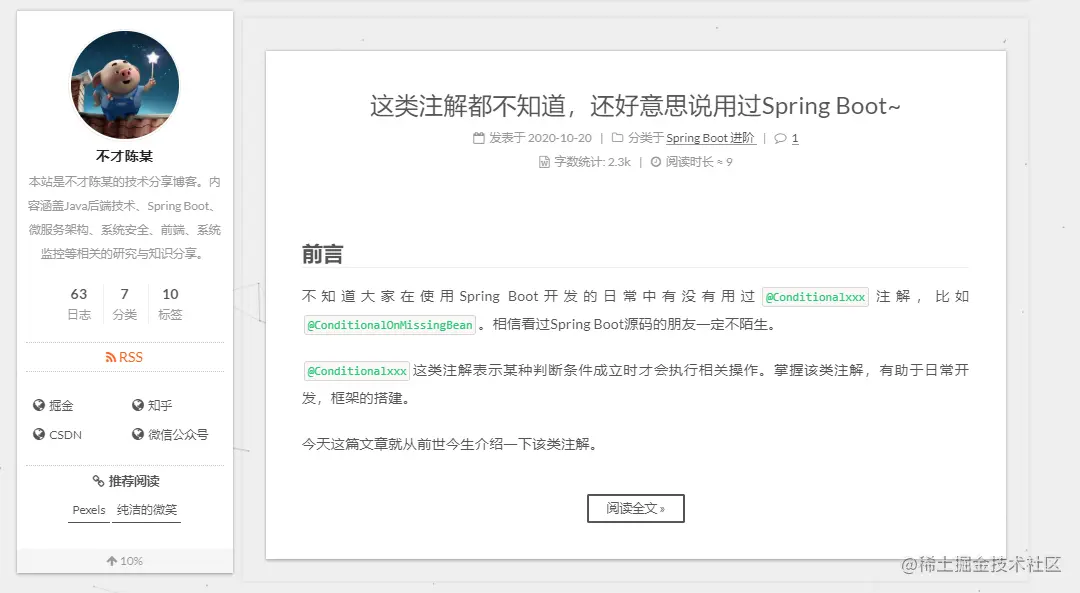1080x593 pixels.
Task: Click the globe icon beside 掘金
Action: pos(39,405)
